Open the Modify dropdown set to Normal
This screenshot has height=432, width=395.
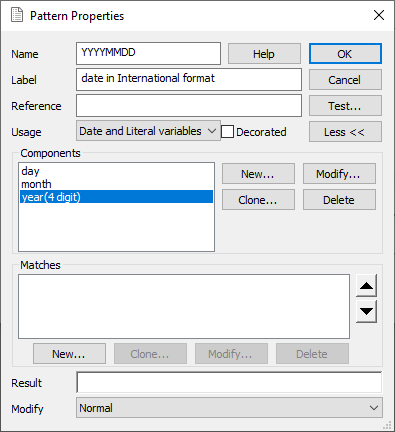(229, 408)
